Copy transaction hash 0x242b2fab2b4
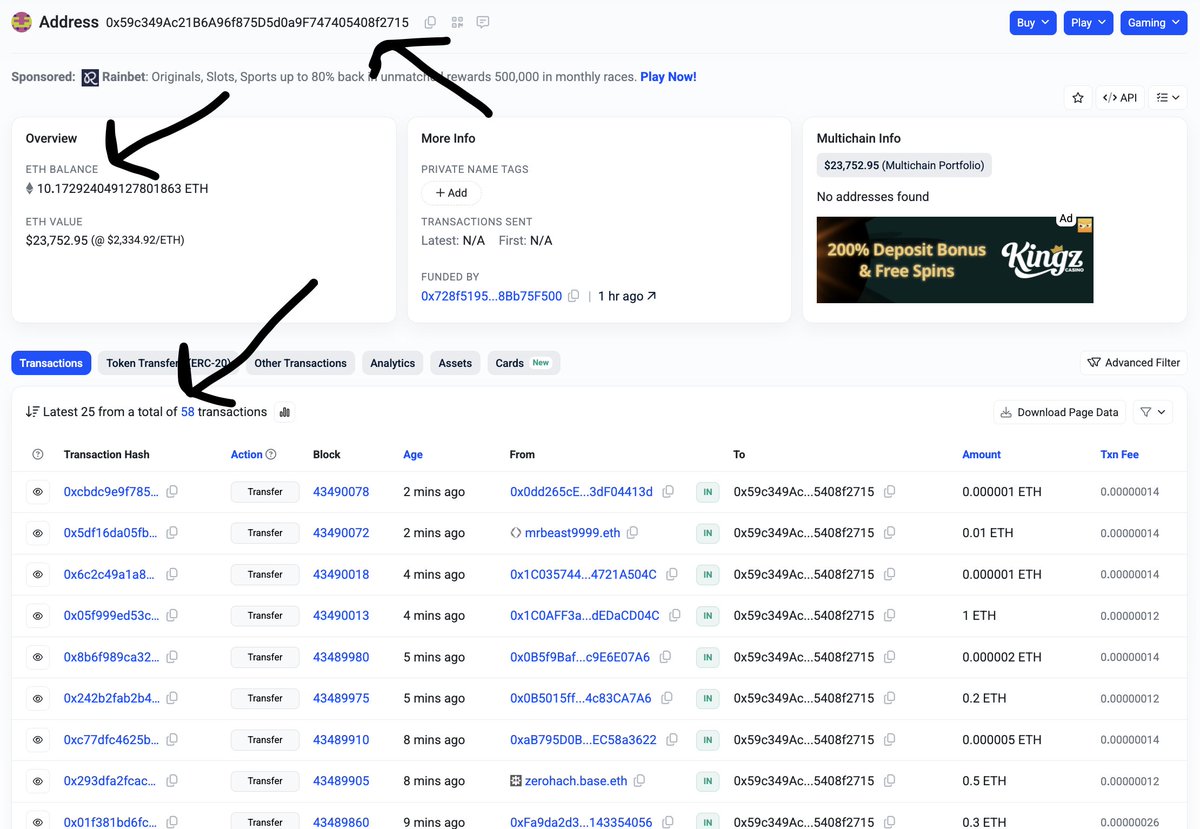Viewport: 1200px width, 829px height. (x=172, y=698)
